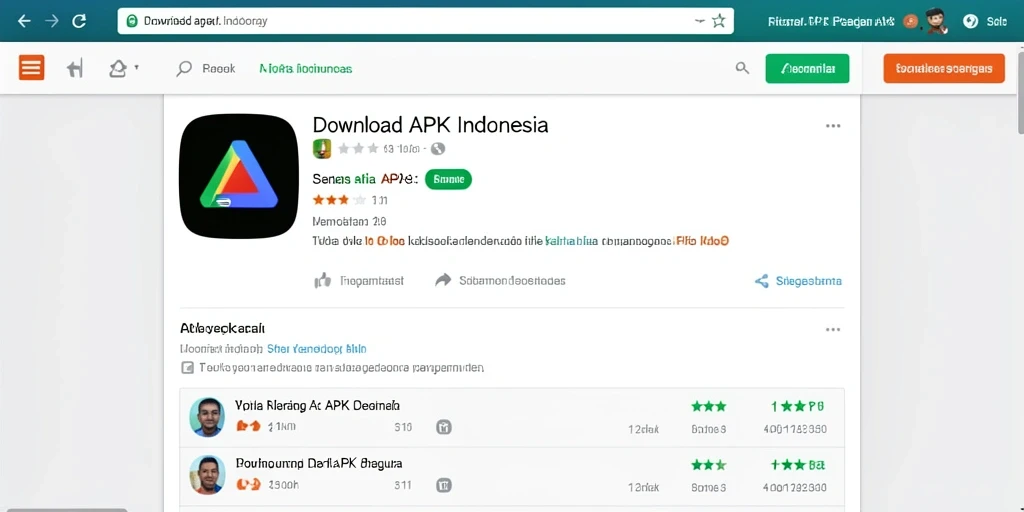Open the three-dot menu in second section

(833, 330)
